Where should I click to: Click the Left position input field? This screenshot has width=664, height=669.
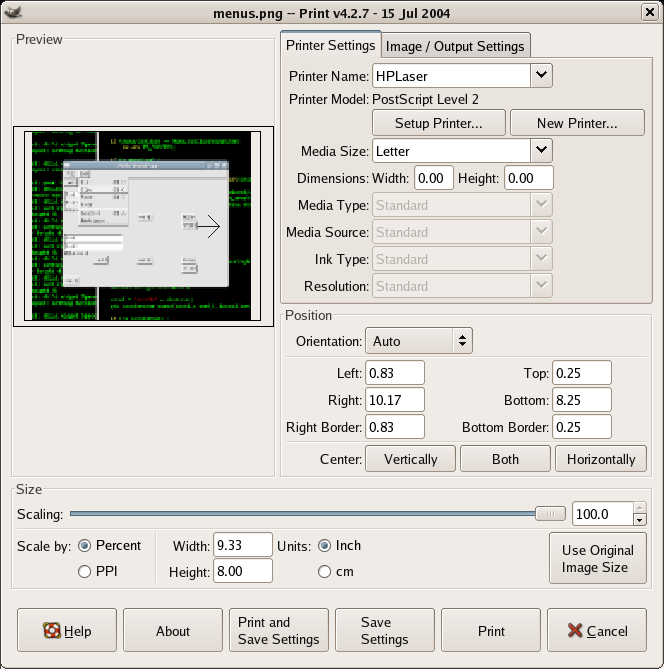395,373
